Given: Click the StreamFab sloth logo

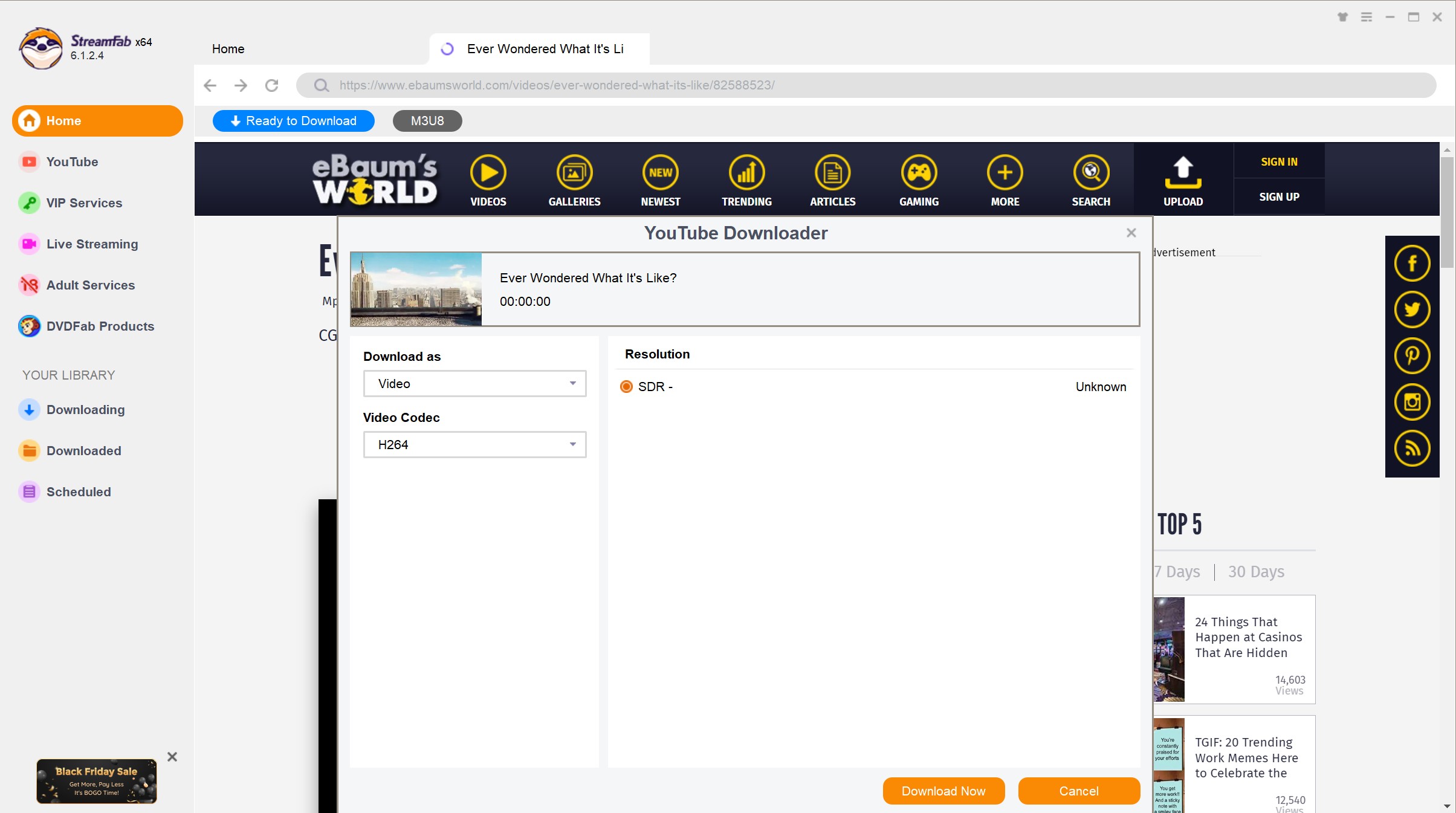Looking at the screenshot, I should tap(40, 48).
